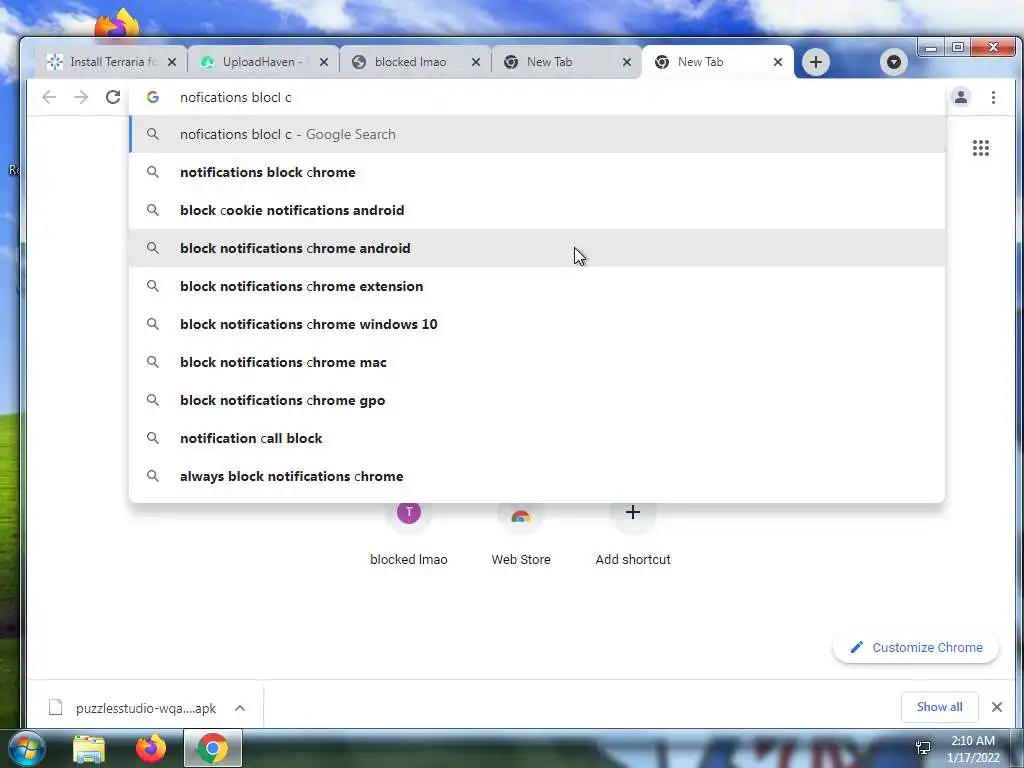Image resolution: width=1024 pixels, height=768 pixels.
Task: Open Windows Explorer from the taskbar
Action: tap(89, 749)
